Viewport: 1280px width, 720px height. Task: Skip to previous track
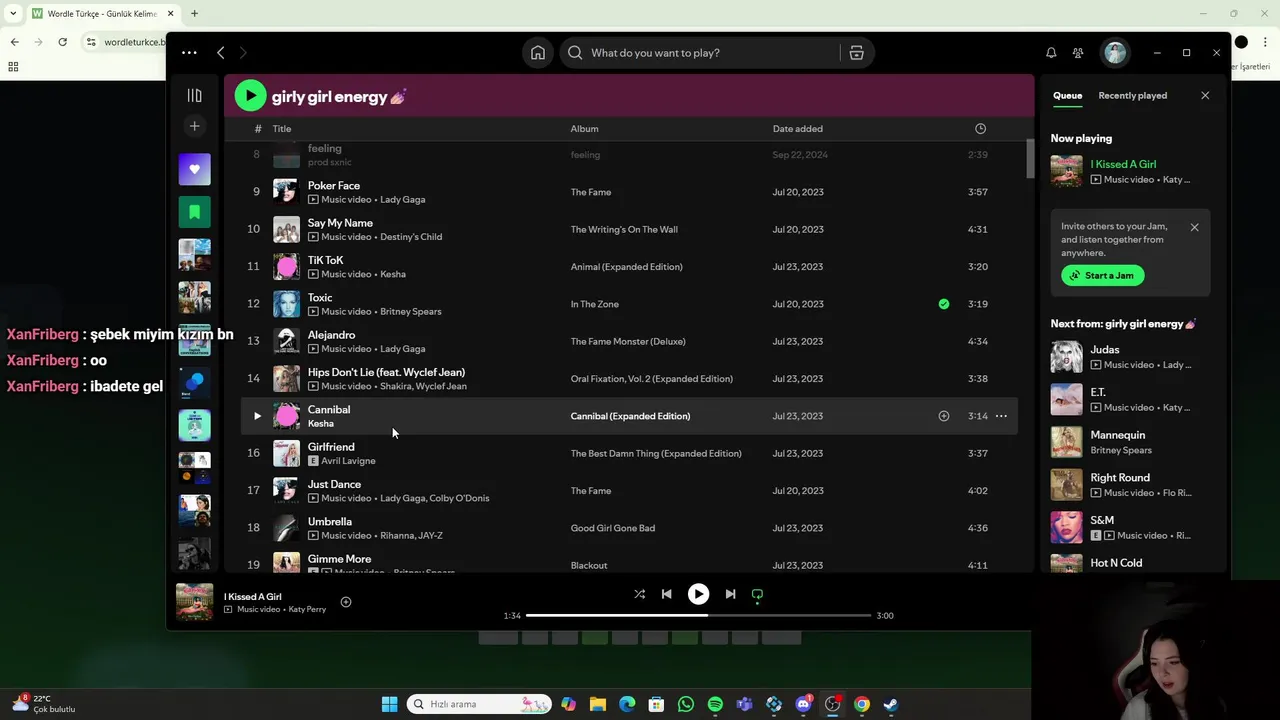coord(666,594)
